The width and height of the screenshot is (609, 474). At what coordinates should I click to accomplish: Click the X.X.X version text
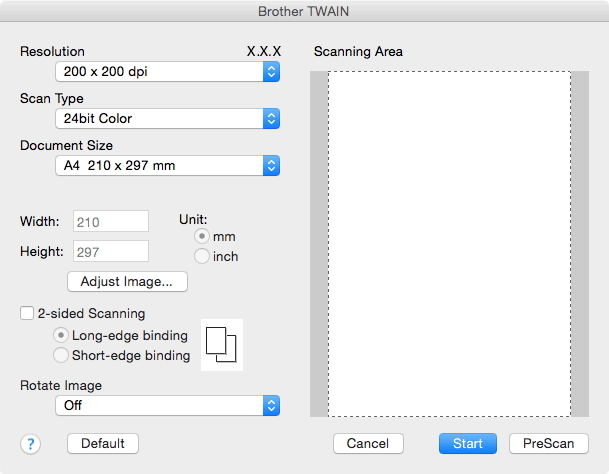click(264, 51)
